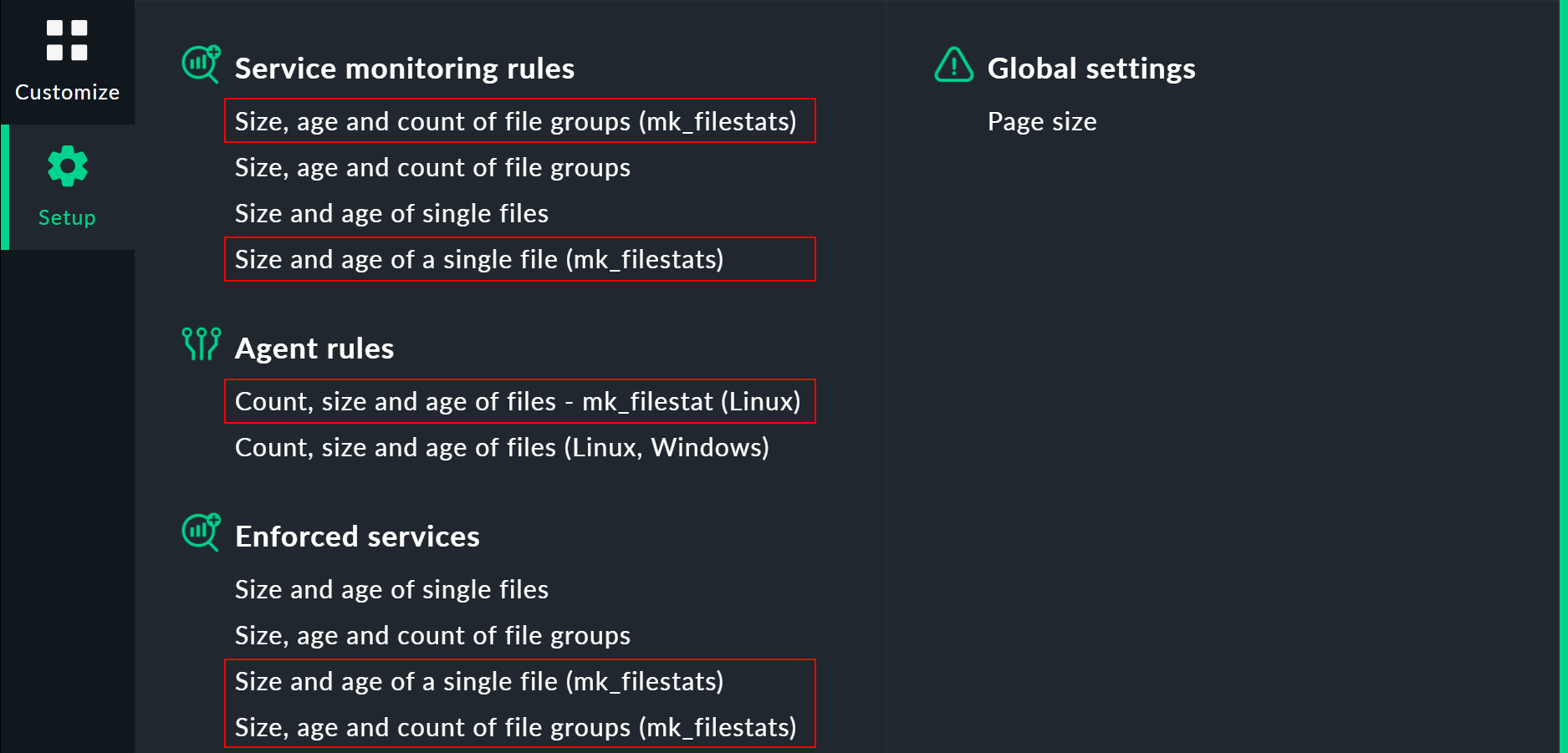Open Count, size and age of files - mk_filestat (Linux)

coord(518,401)
